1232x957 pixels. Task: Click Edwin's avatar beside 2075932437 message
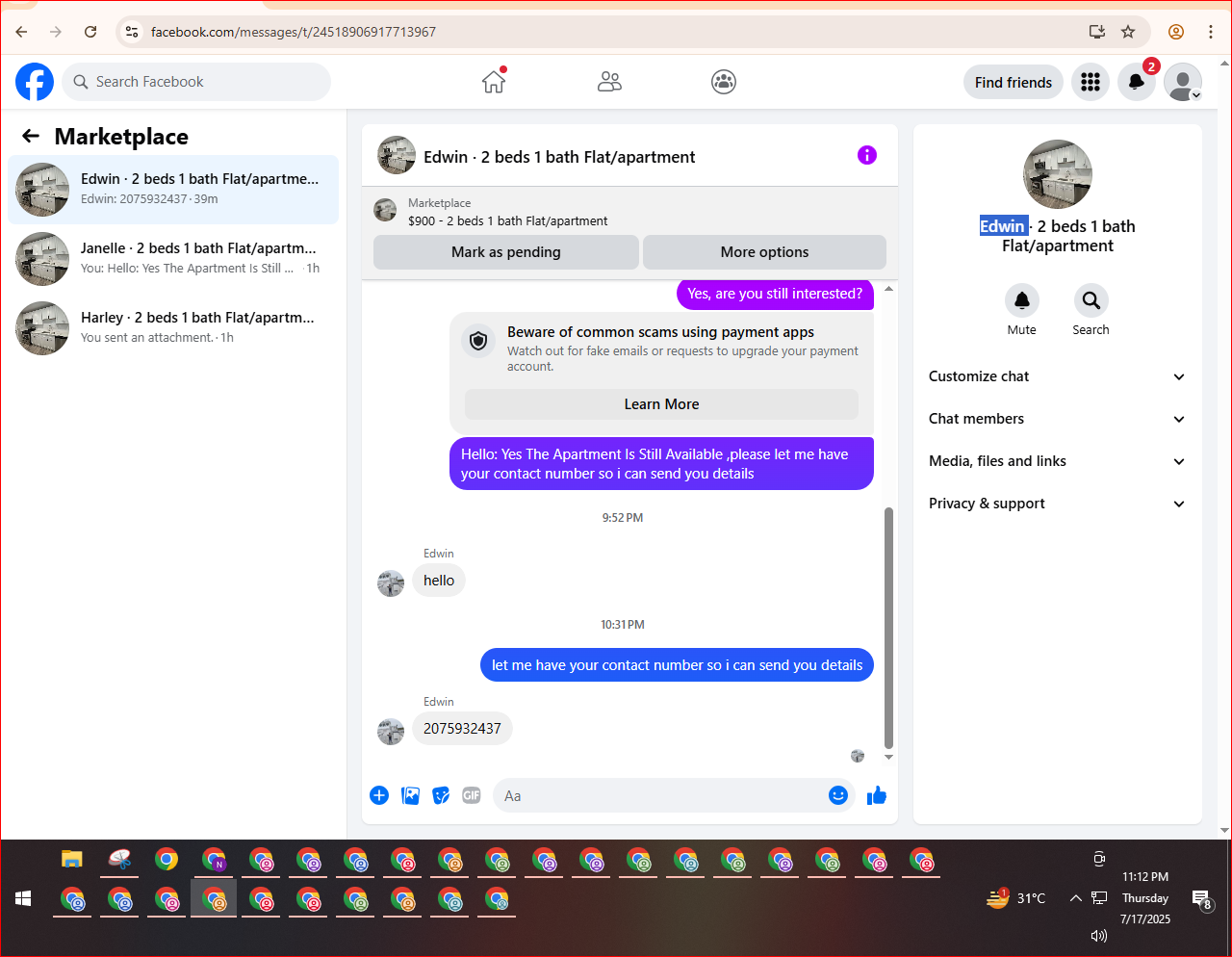391,732
